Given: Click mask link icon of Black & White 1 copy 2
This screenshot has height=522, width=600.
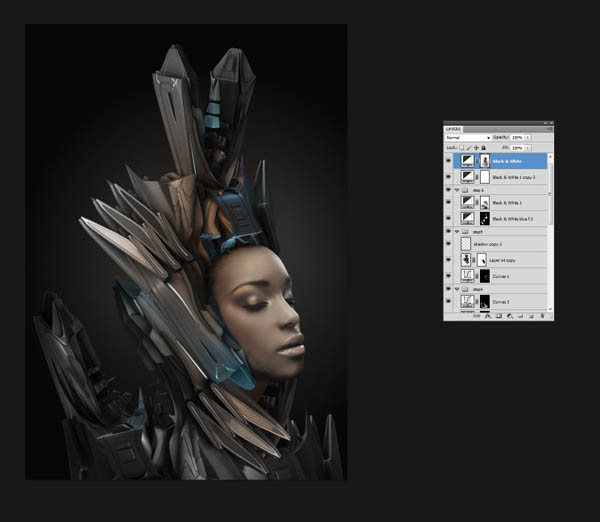Looking at the screenshot, I should point(477,177).
